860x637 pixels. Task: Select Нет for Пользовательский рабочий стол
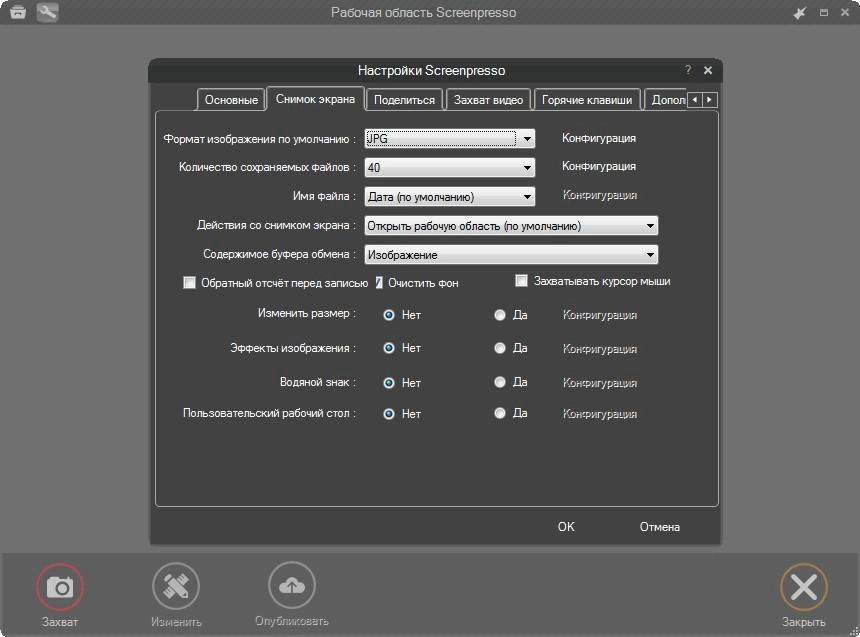[x=389, y=414]
